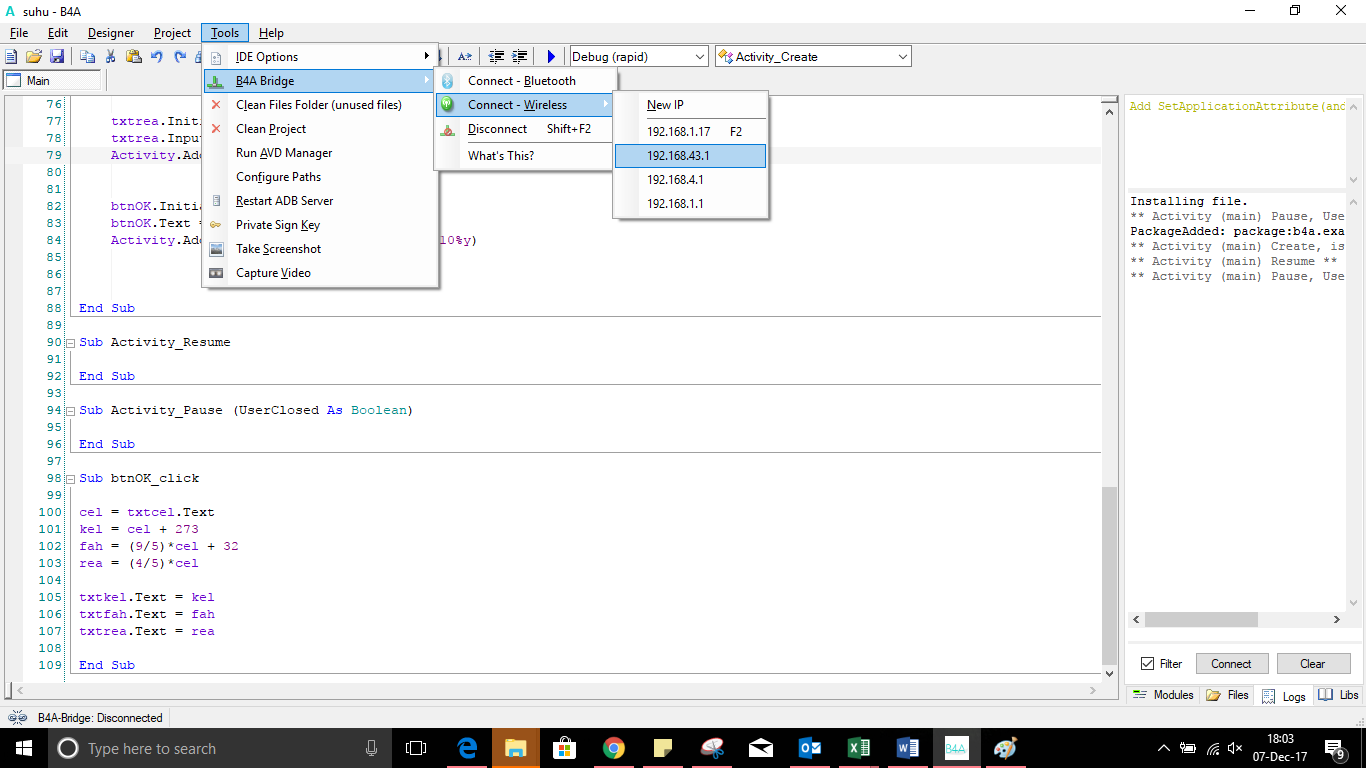Click in the Windows search box
The height and width of the screenshot is (768, 1366).
[x=220, y=748]
